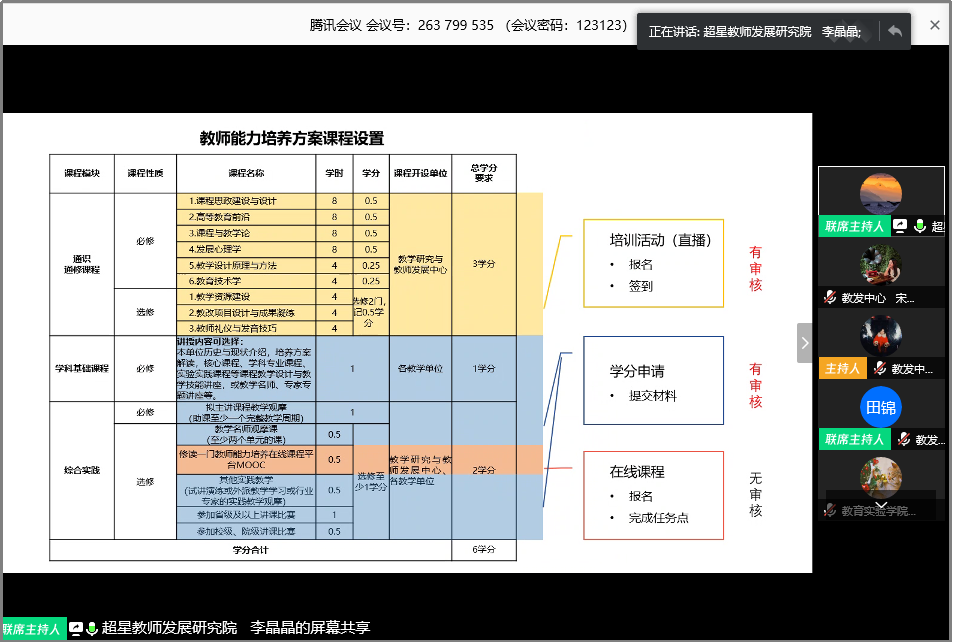Click the table header 总学分要求

click(484, 173)
